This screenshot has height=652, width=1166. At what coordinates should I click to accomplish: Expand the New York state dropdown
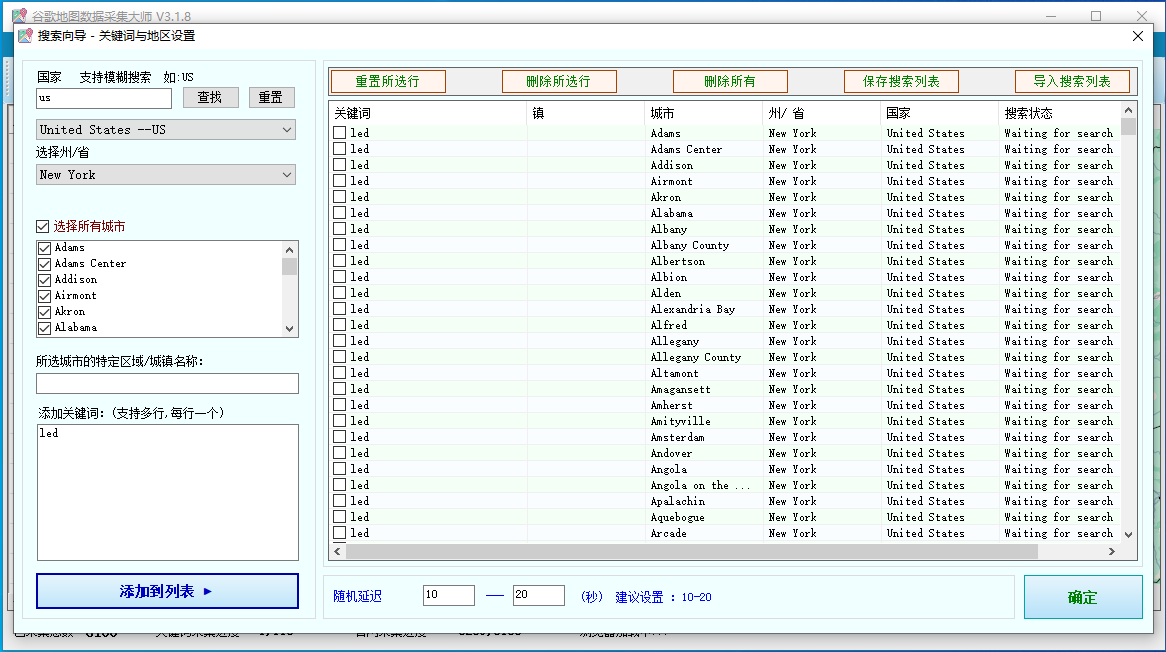tap(166, 175)
